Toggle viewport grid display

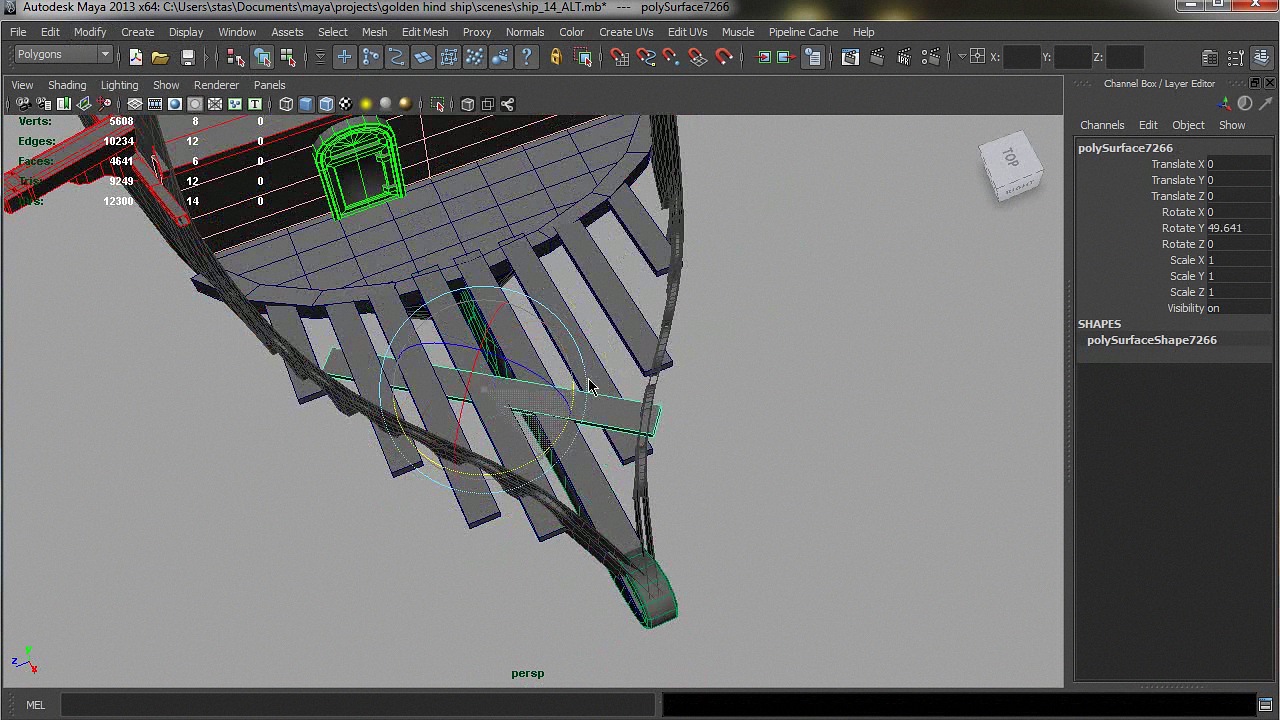point(135,104)
